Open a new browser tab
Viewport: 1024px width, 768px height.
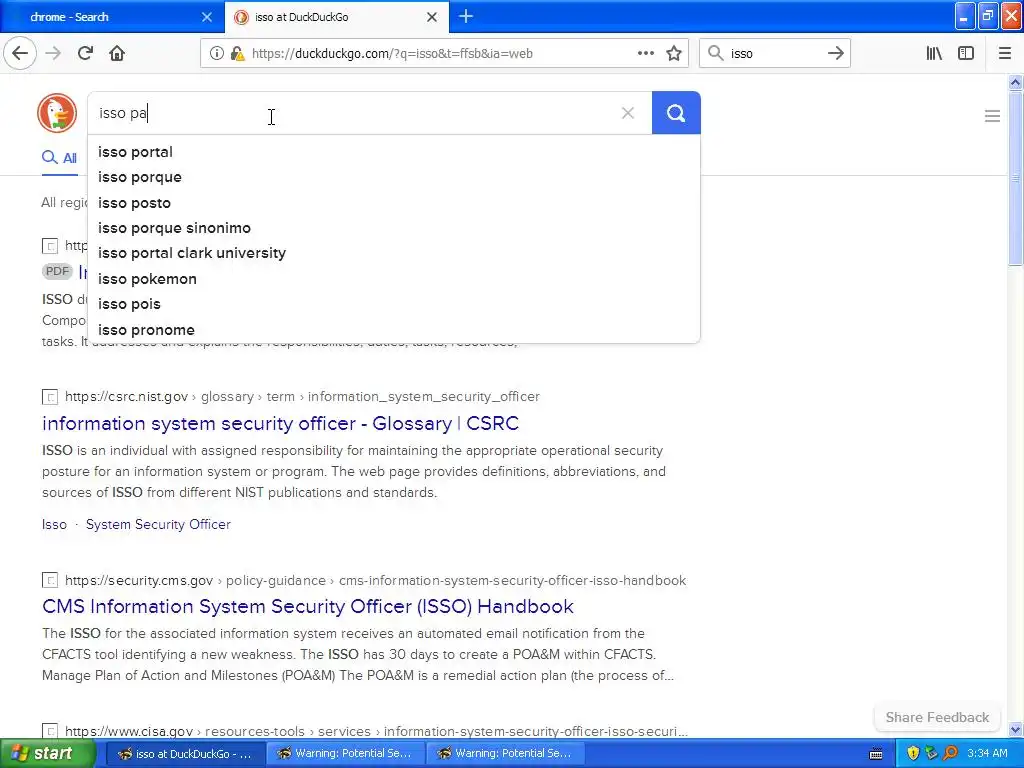pos(466,16)
